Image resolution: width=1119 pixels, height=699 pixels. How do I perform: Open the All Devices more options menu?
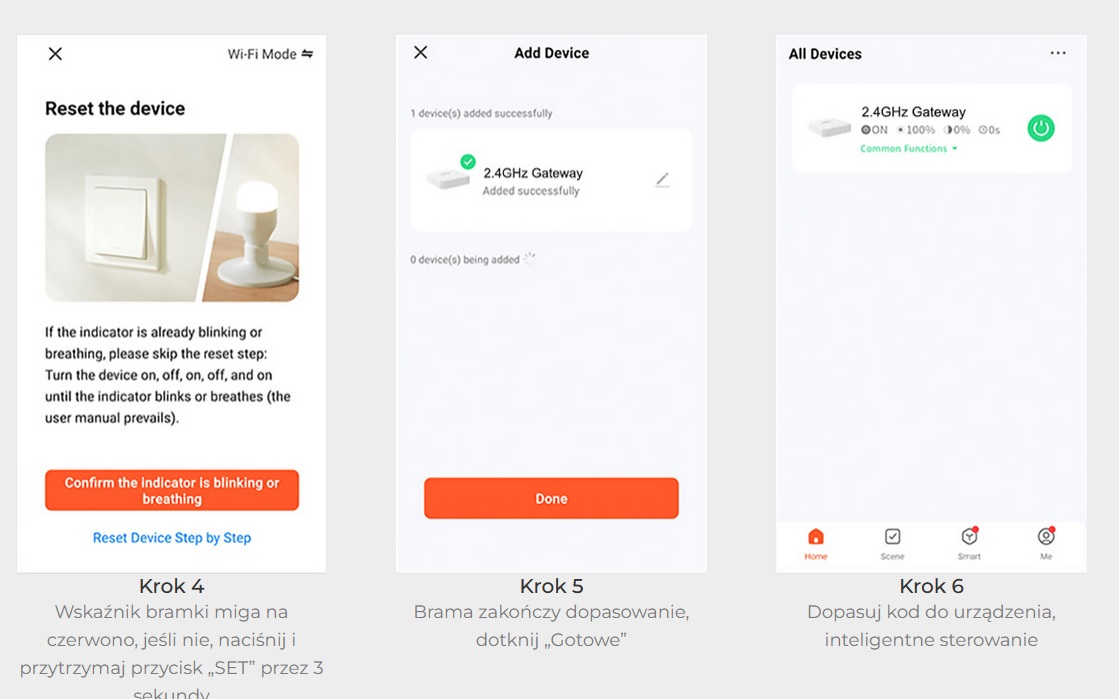point(1058,54)
